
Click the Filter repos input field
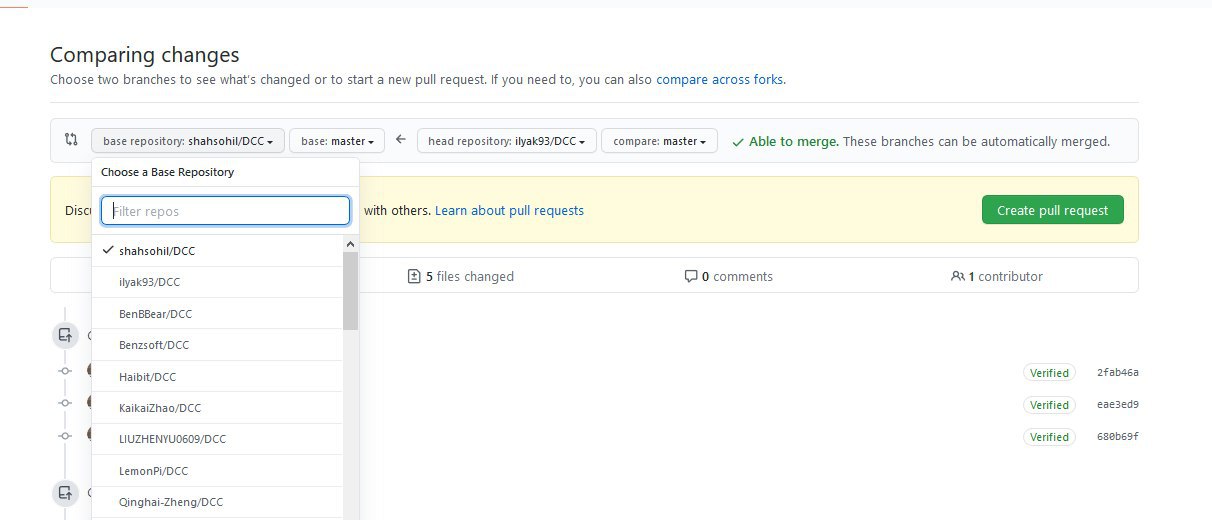226,211
